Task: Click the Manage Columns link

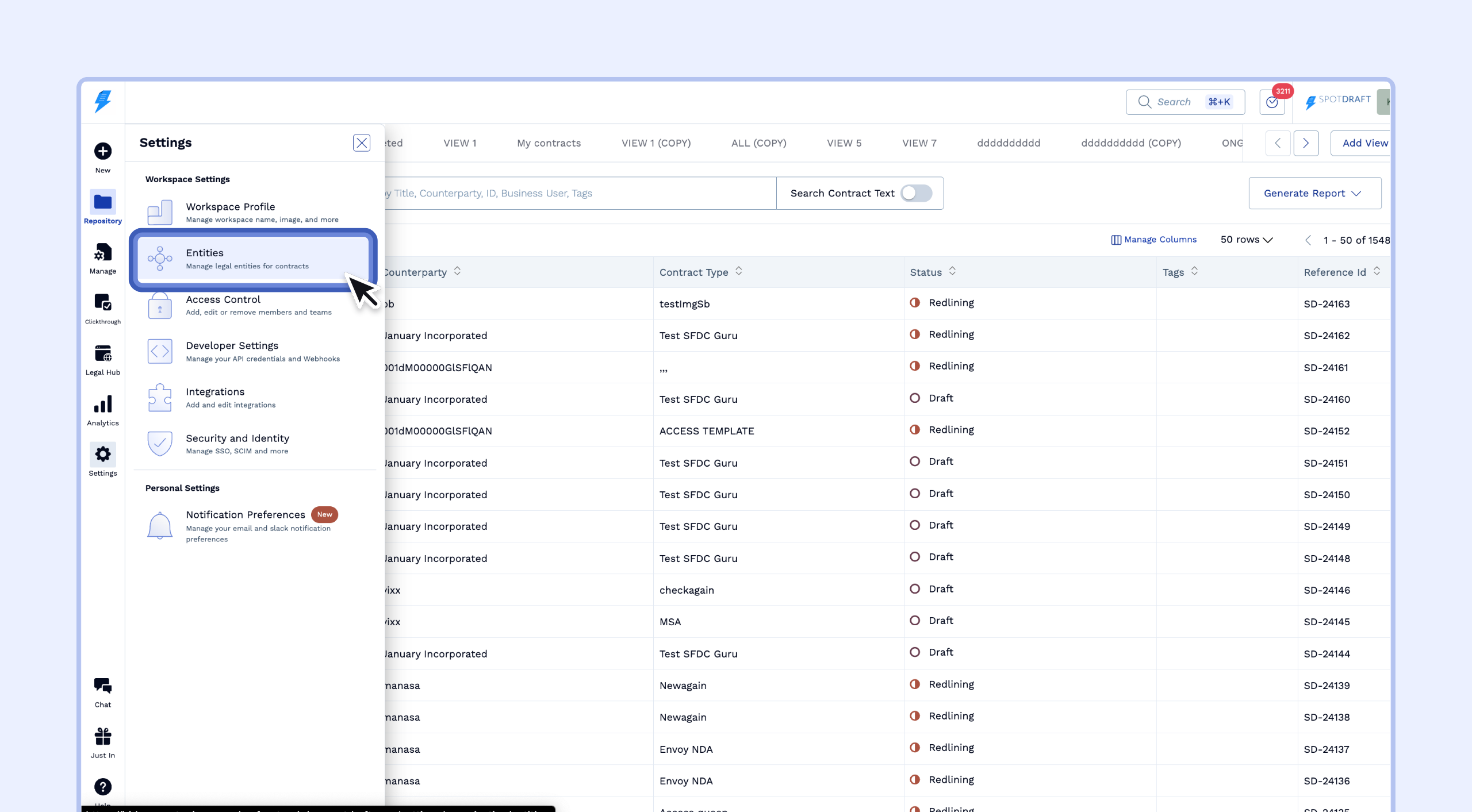Action: point(1153,240)
